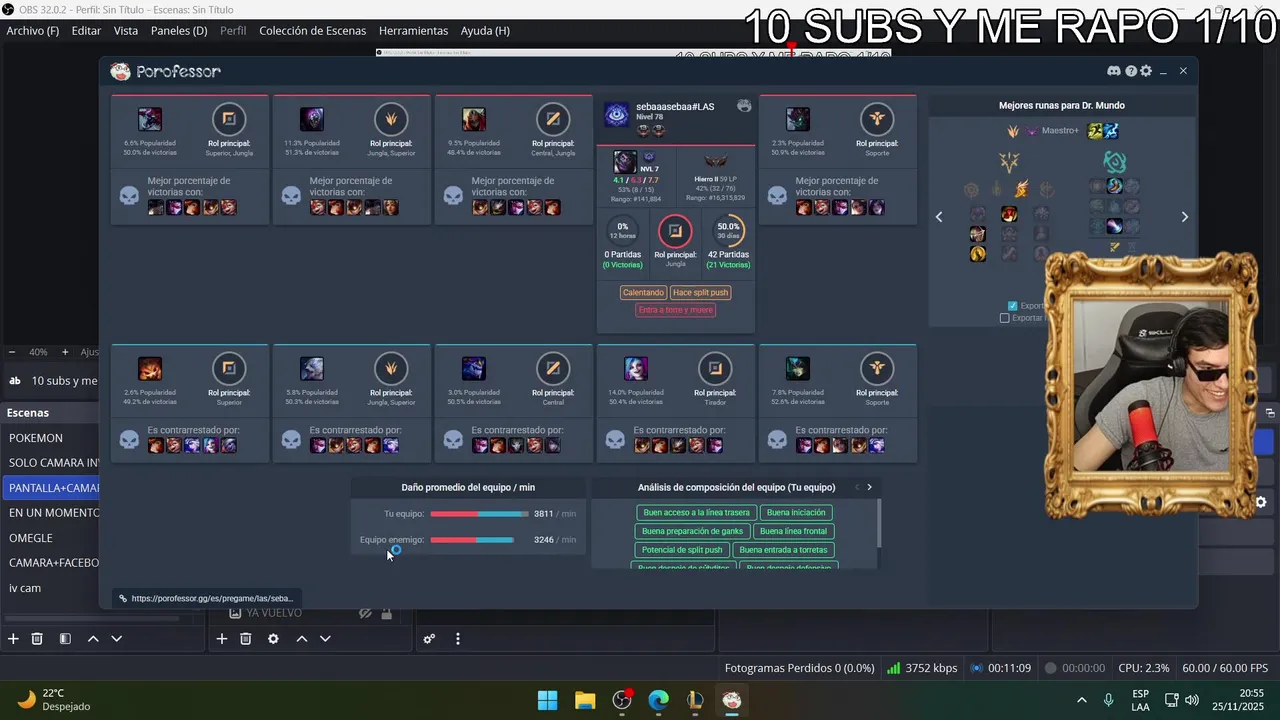Click the Buena iniciación tag
Image resolution: width=1280 pixels, height=720 pixels.
pyautogui.click(x=796, y=513)
